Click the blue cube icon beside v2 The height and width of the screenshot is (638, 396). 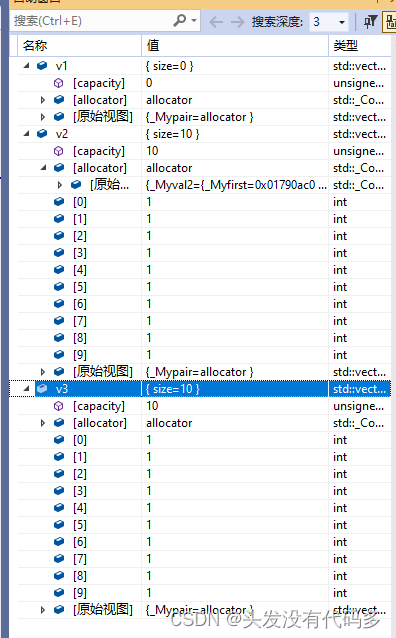click(x=42, y=133)
